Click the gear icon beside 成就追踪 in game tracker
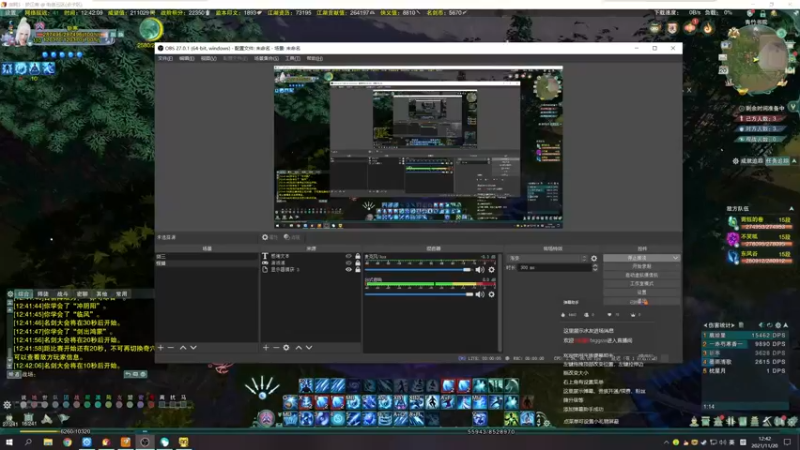 click(x=735, y=161)
